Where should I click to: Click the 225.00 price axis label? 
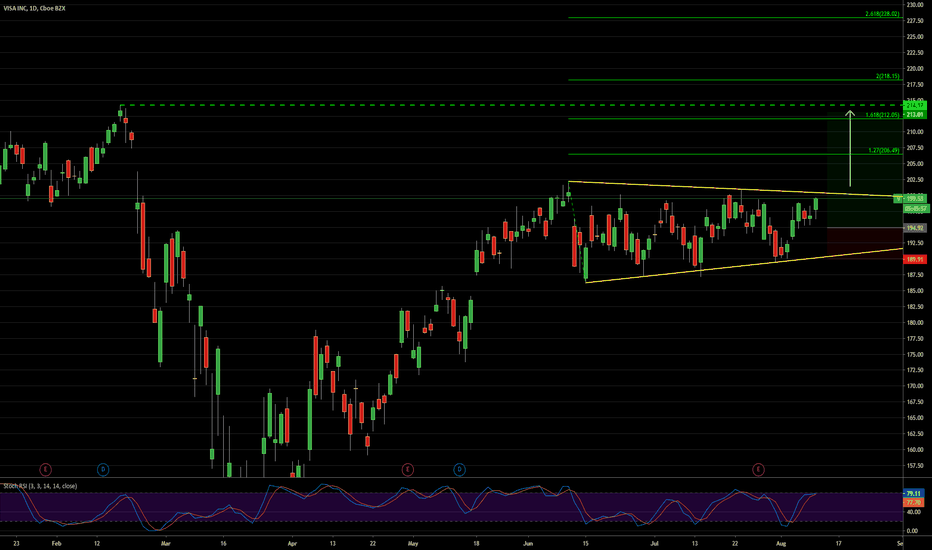[x=914, y=36]
